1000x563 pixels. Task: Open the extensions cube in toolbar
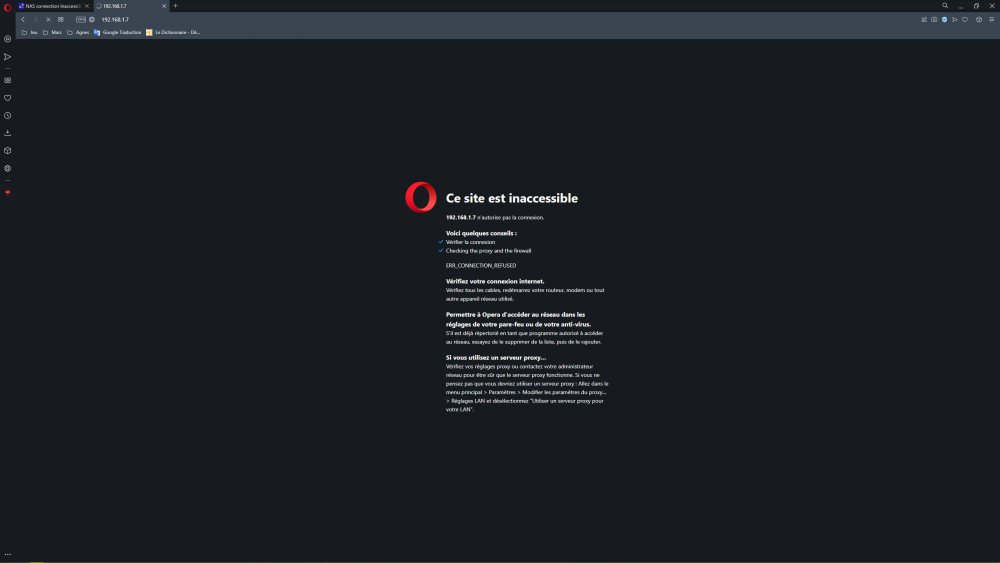pyautogui.click(x=979, y=20)
